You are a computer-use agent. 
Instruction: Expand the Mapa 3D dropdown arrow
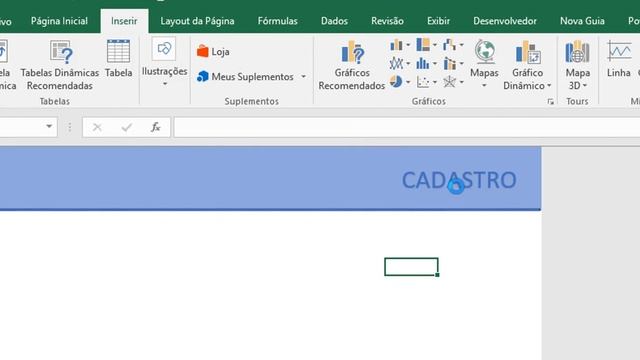(585, 86)
